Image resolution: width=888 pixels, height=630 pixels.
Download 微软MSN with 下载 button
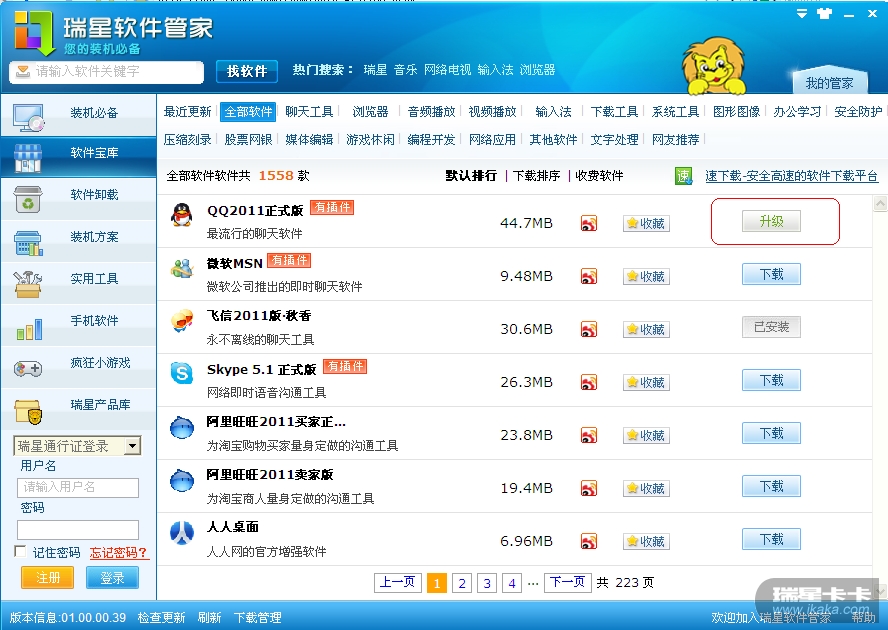771,274
